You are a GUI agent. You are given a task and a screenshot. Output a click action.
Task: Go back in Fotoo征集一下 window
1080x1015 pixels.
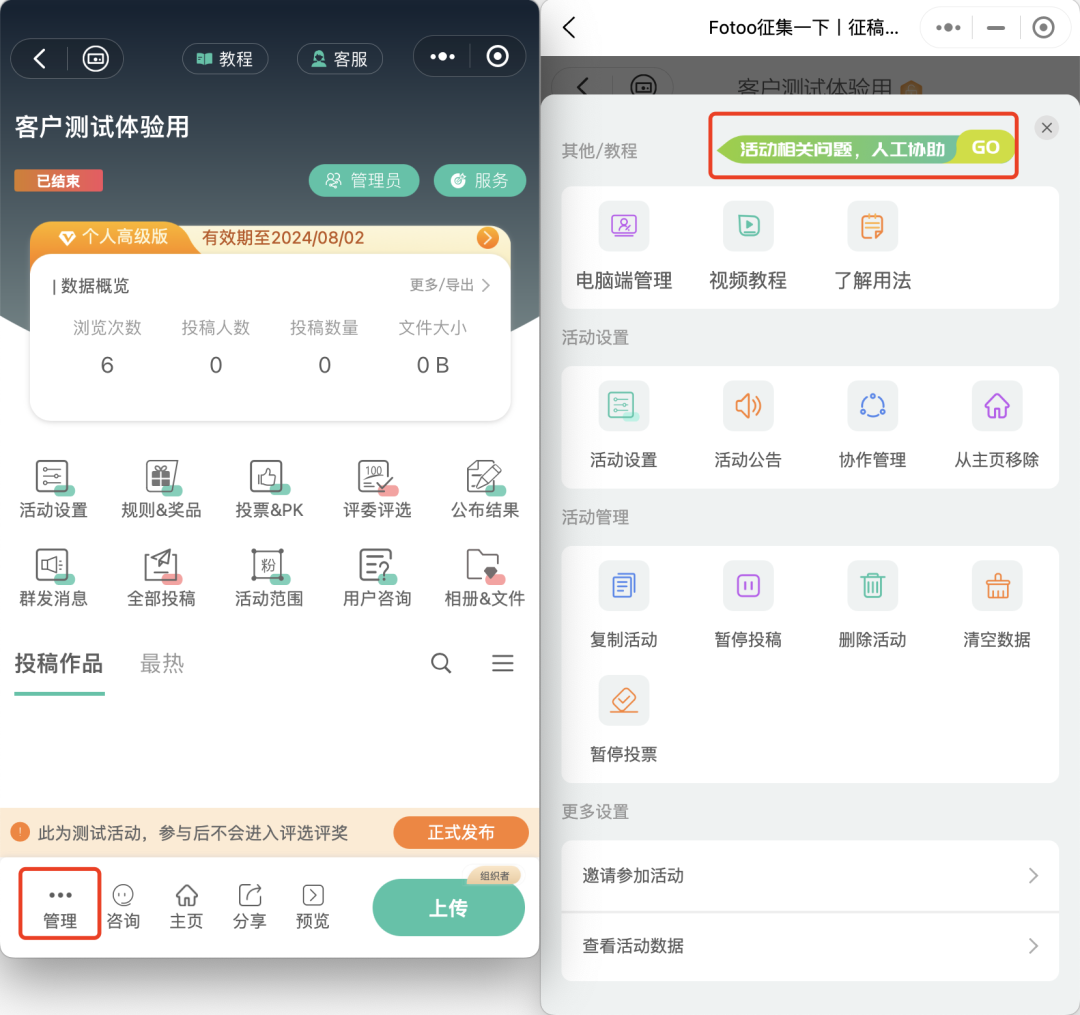pos(569,28)
